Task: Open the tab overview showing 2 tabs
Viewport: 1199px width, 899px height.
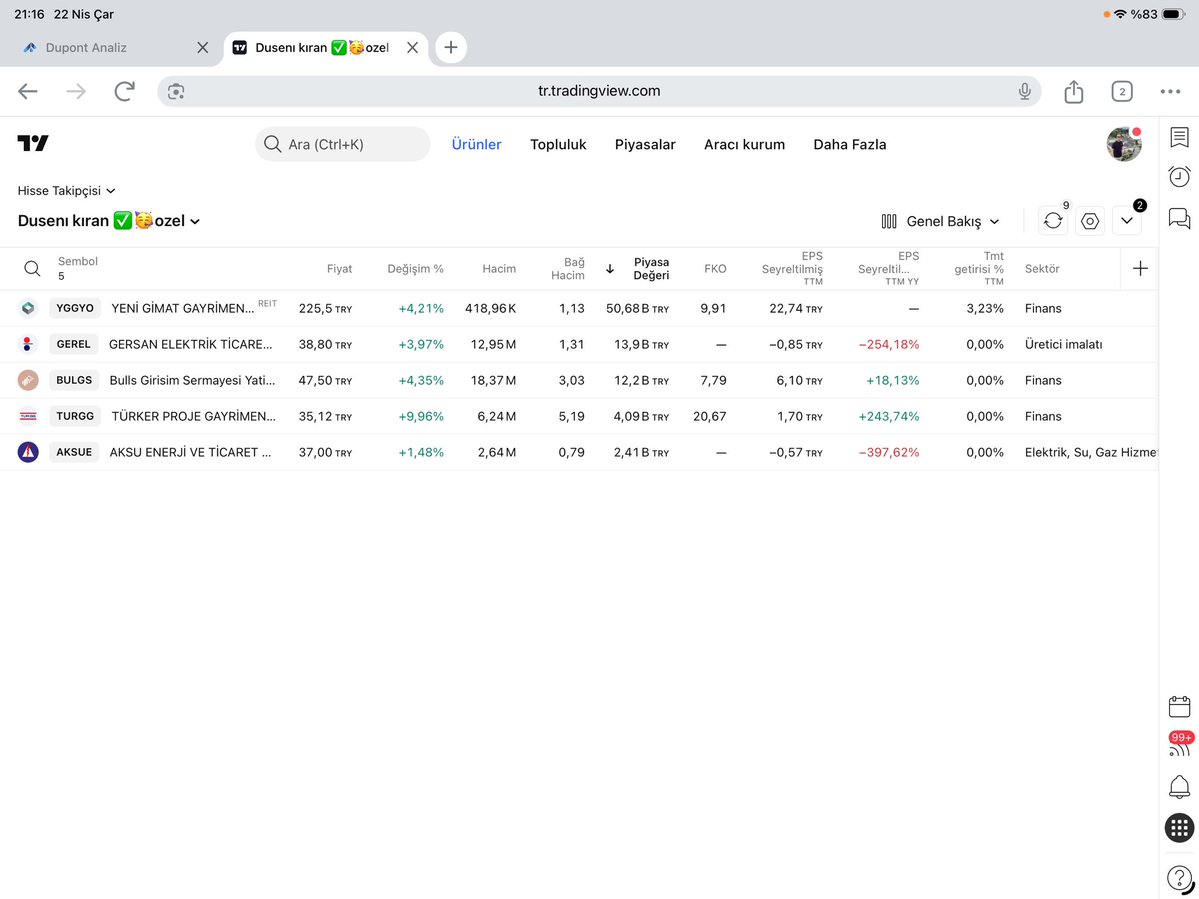Action: click(1122, 92)
